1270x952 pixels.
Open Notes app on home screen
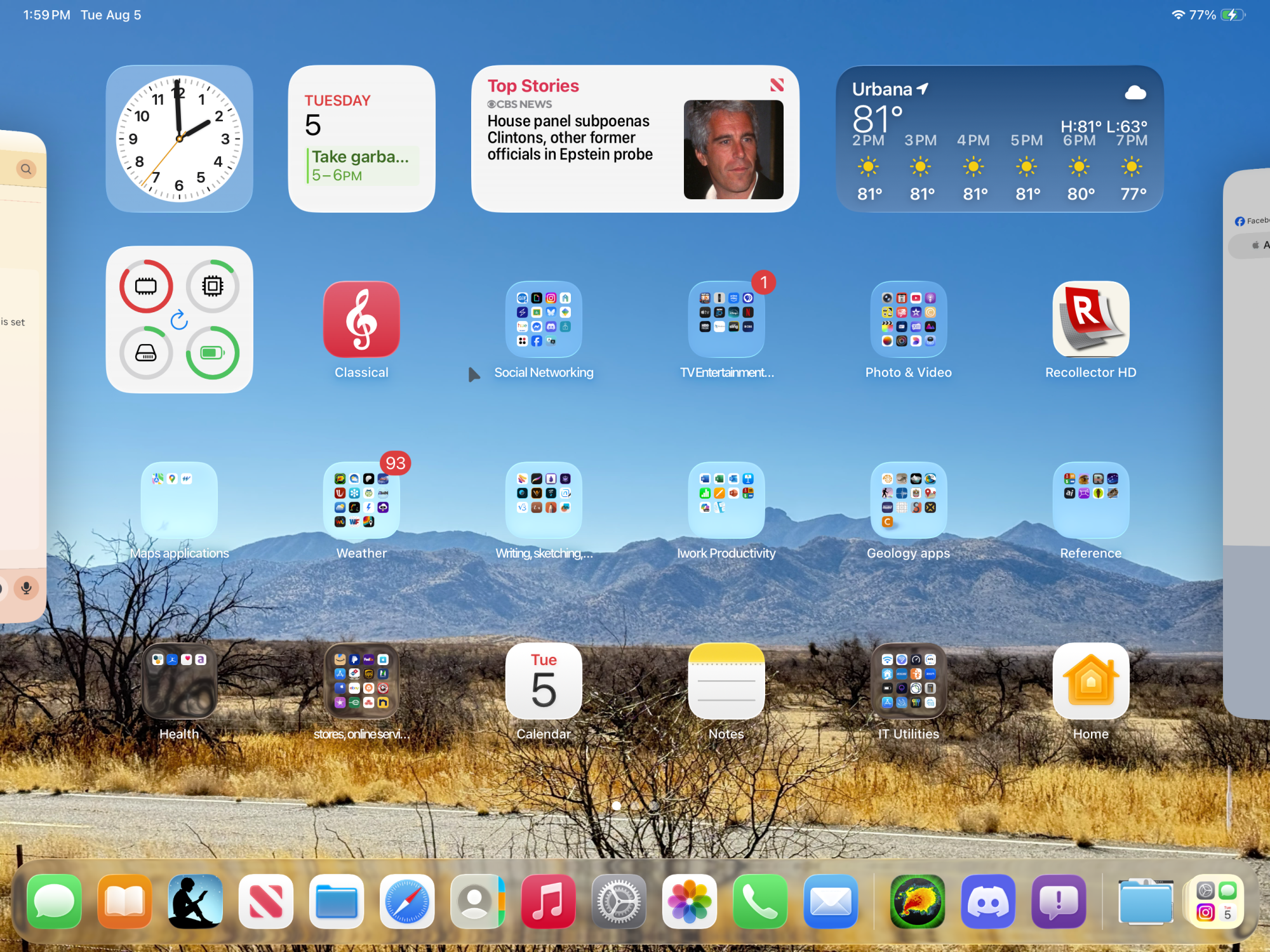(x=726, y=680)
